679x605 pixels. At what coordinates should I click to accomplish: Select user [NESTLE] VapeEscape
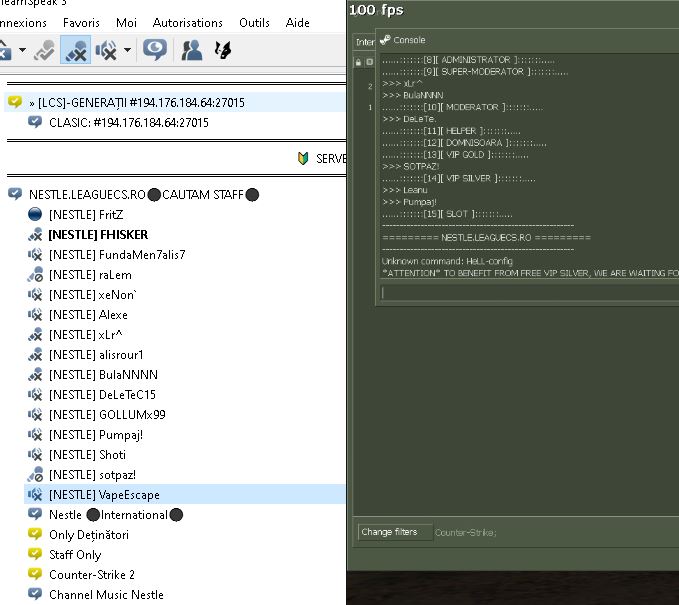pyautogui.click(x=185, y=495)
